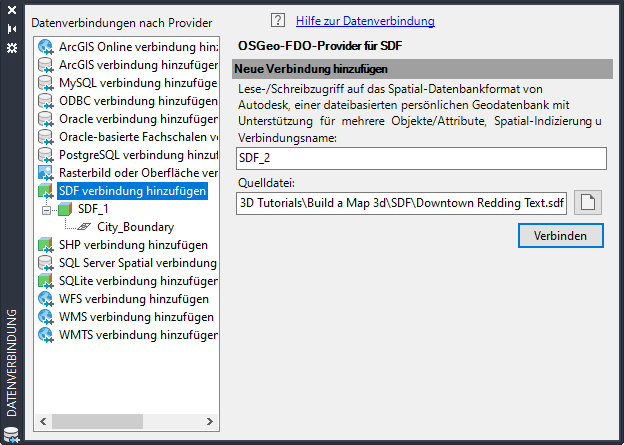Screen dimensions: 624x445
Task: Select WFS verbindung hinzufügen
Action: [134, 299]
